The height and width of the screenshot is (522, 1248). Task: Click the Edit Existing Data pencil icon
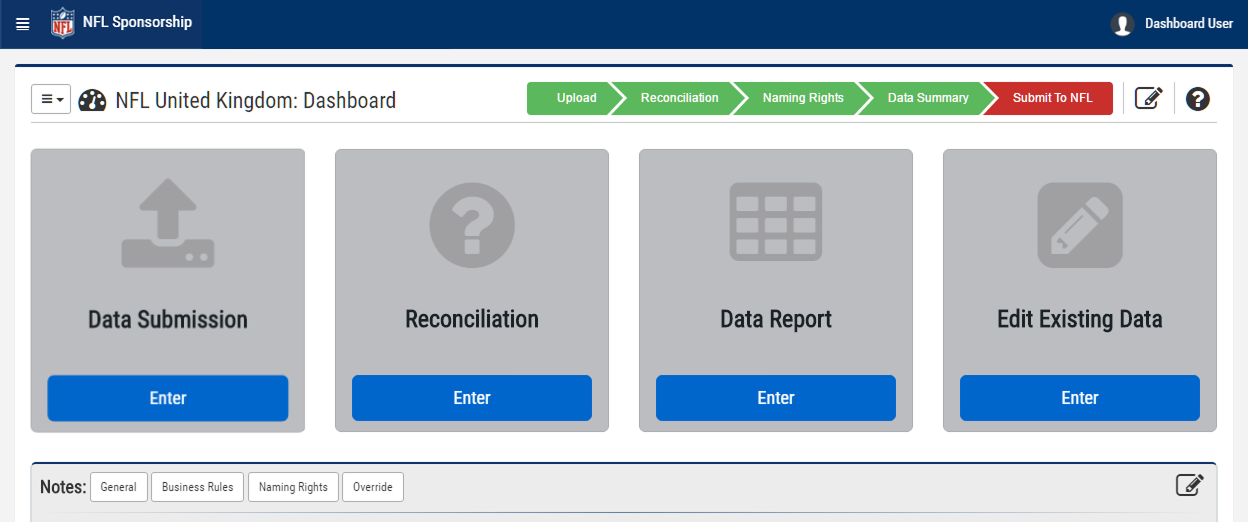click(x=1080, y=224)
